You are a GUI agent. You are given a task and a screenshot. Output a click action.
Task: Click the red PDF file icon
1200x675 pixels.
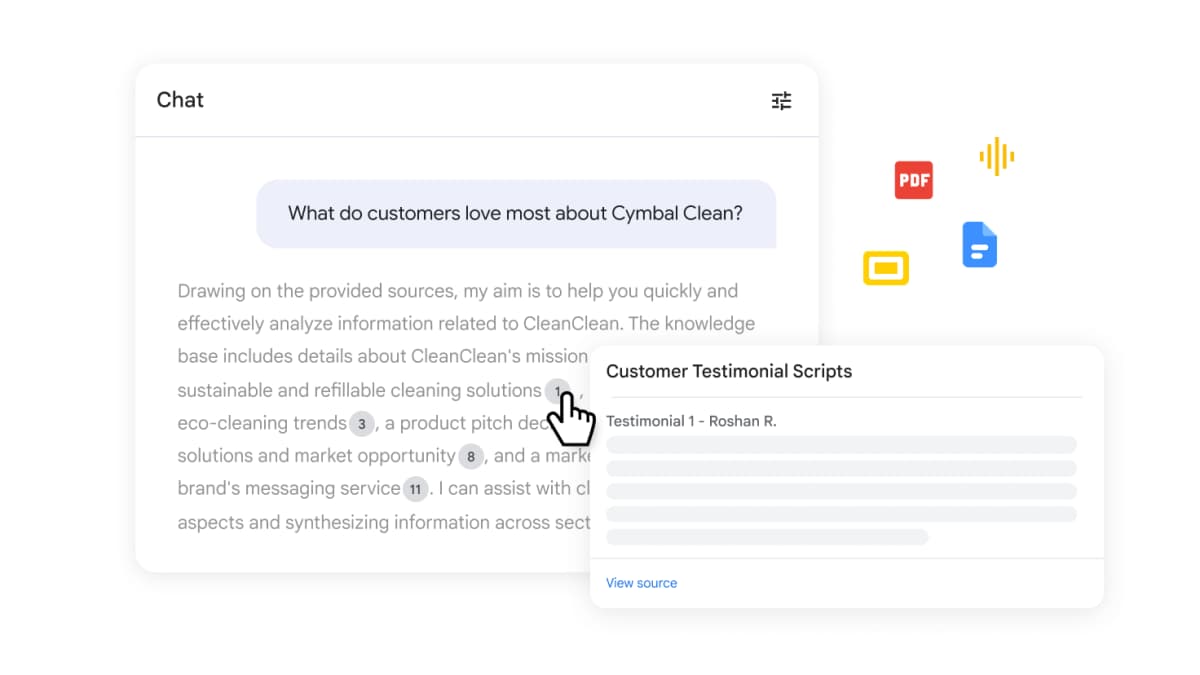coord(914,180)
